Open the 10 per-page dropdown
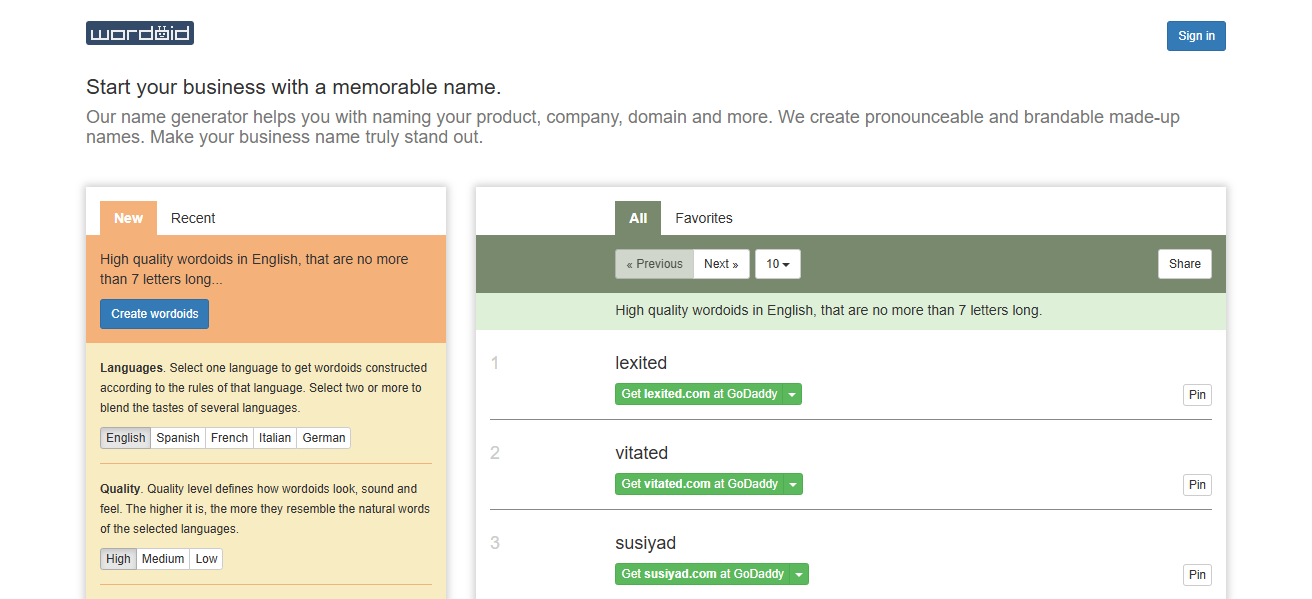 pyautogui.click(x=778, y=264)
